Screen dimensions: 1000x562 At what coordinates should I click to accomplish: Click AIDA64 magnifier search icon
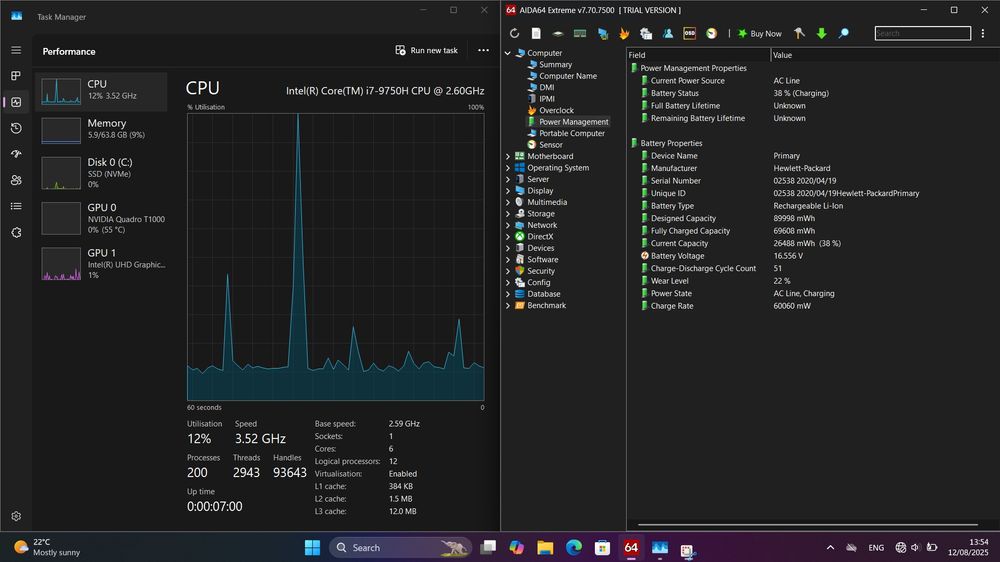(x=843, y=33)
